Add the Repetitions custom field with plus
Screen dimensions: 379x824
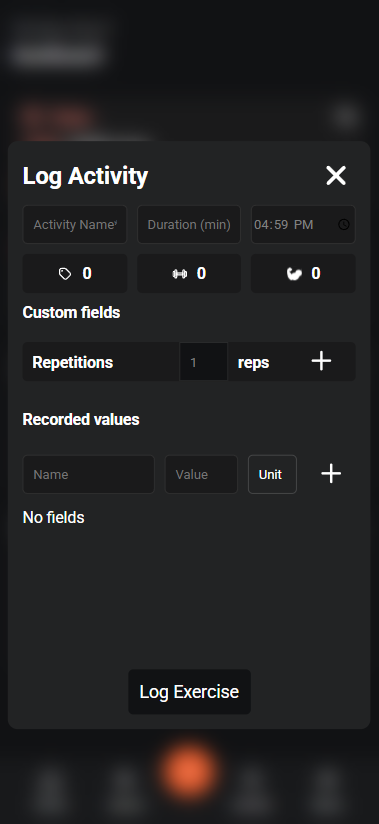click(x=321, y=362)
